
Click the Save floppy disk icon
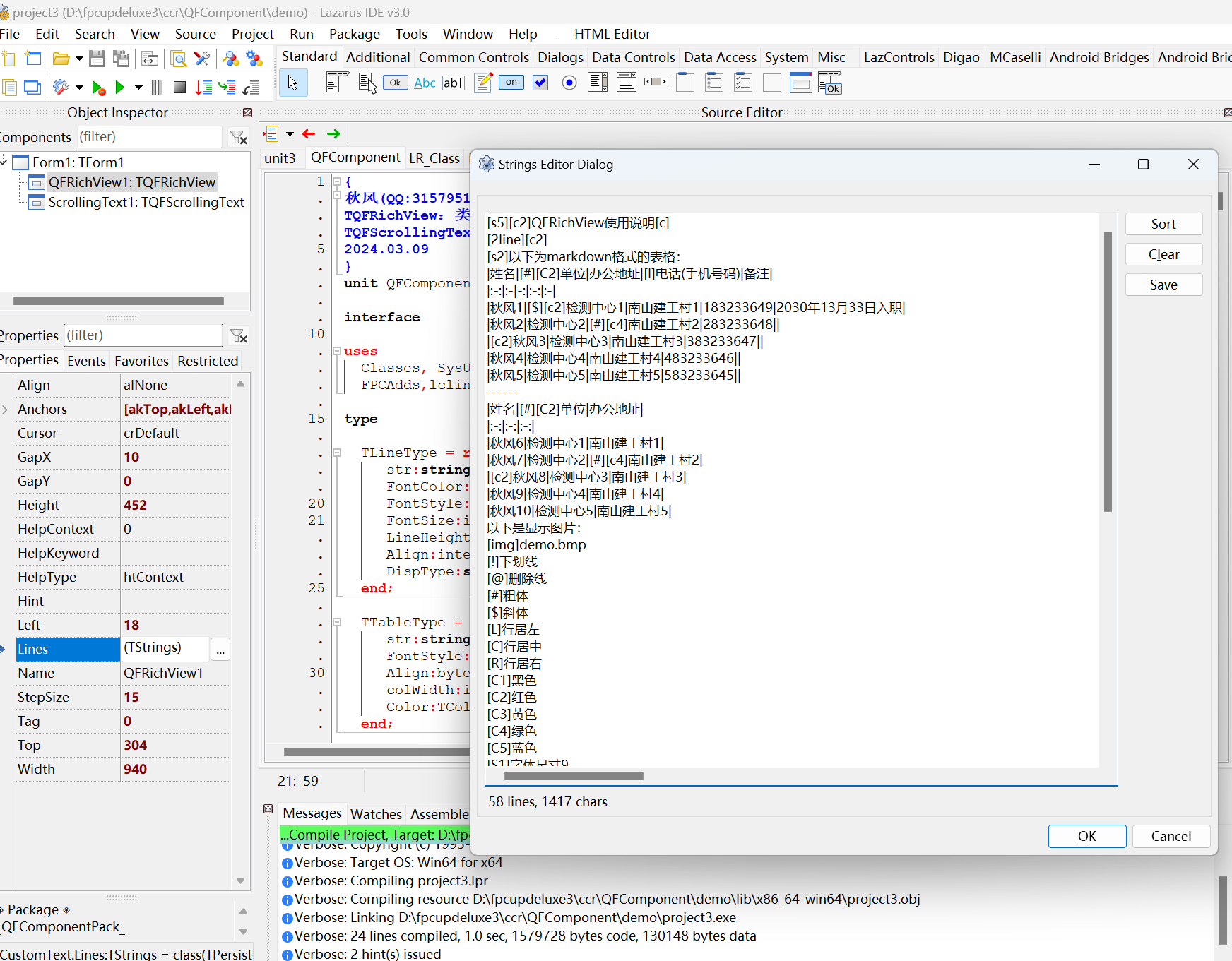click(x=97, y=59)
